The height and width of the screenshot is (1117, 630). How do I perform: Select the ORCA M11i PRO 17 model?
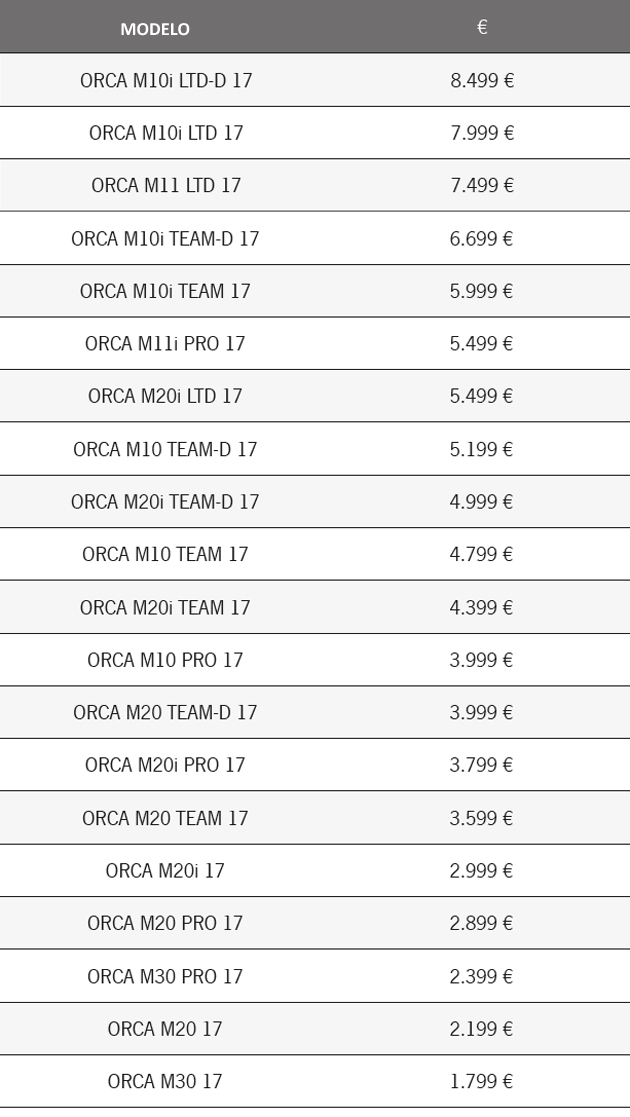(165, 343)
